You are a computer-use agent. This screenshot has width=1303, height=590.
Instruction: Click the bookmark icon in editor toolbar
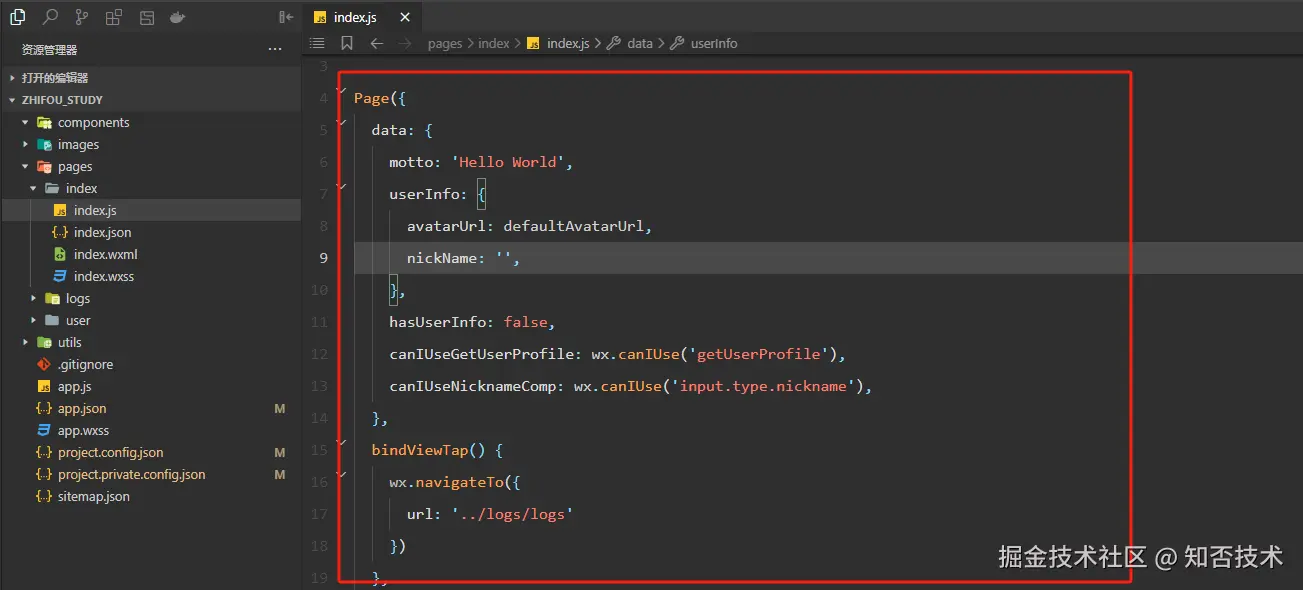click(347, 43)
